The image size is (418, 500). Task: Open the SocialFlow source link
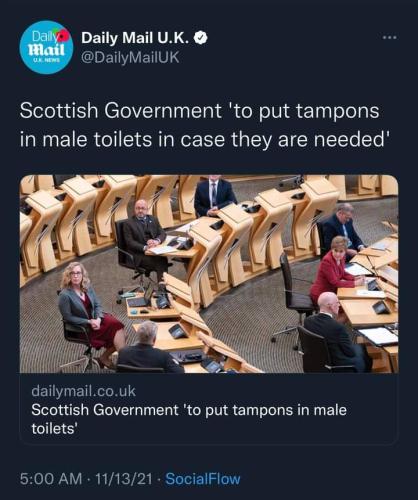pyautogui.click(x=203, y=479)
